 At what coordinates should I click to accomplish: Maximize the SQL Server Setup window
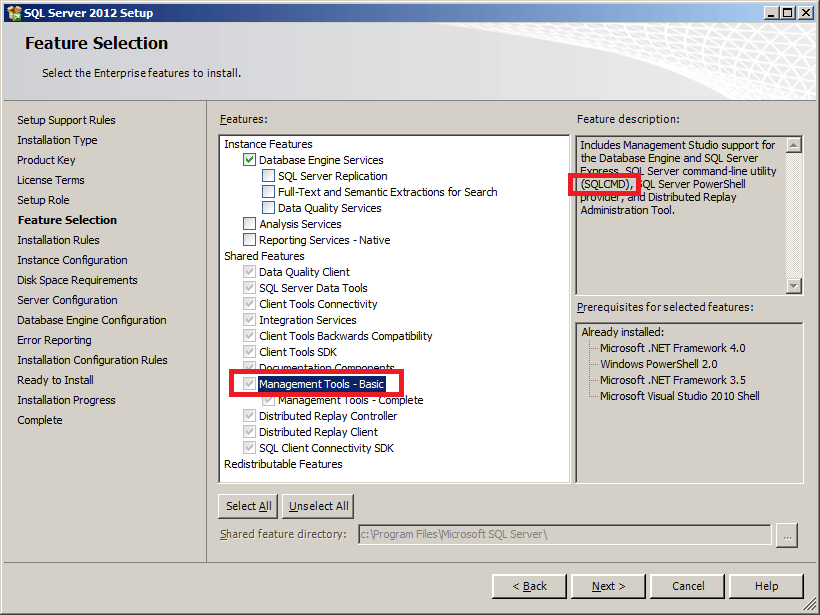[x=788, y=13]
